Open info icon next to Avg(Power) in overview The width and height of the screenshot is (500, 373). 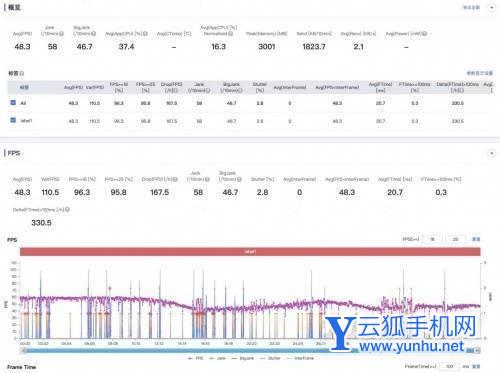[x=425, y=34]
